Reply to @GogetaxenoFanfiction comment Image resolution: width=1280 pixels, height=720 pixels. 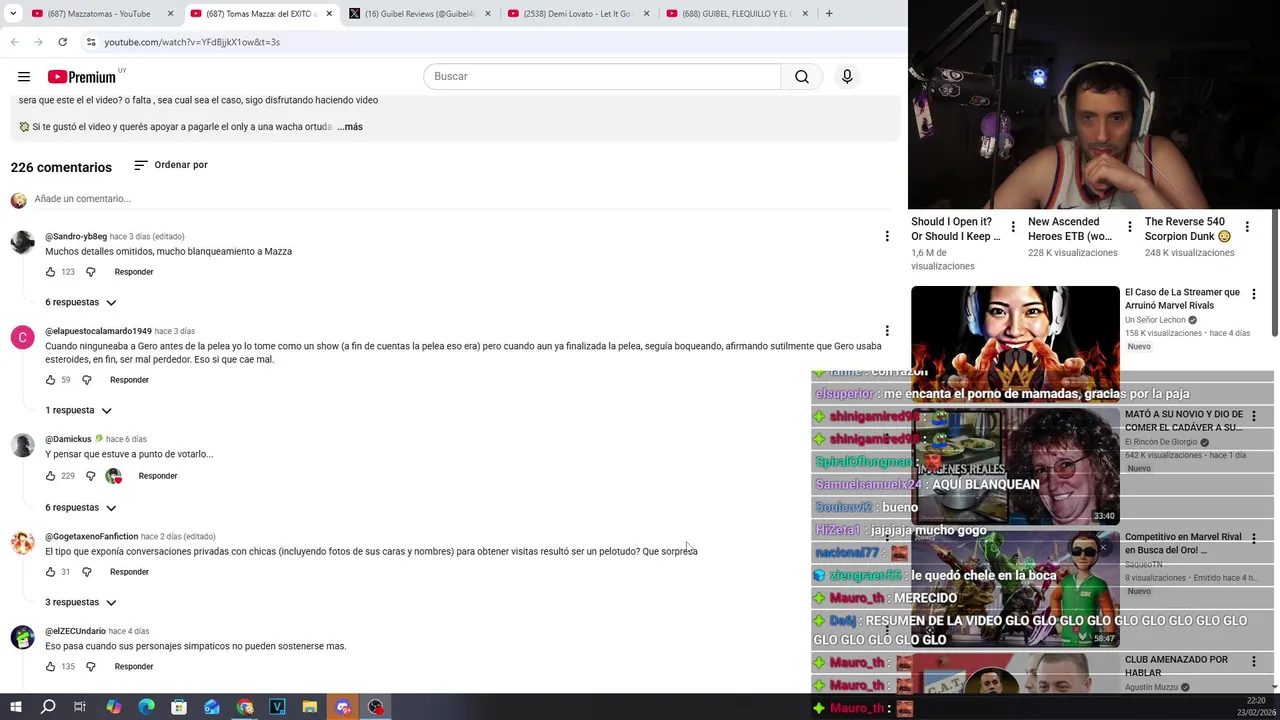point(129,572)
